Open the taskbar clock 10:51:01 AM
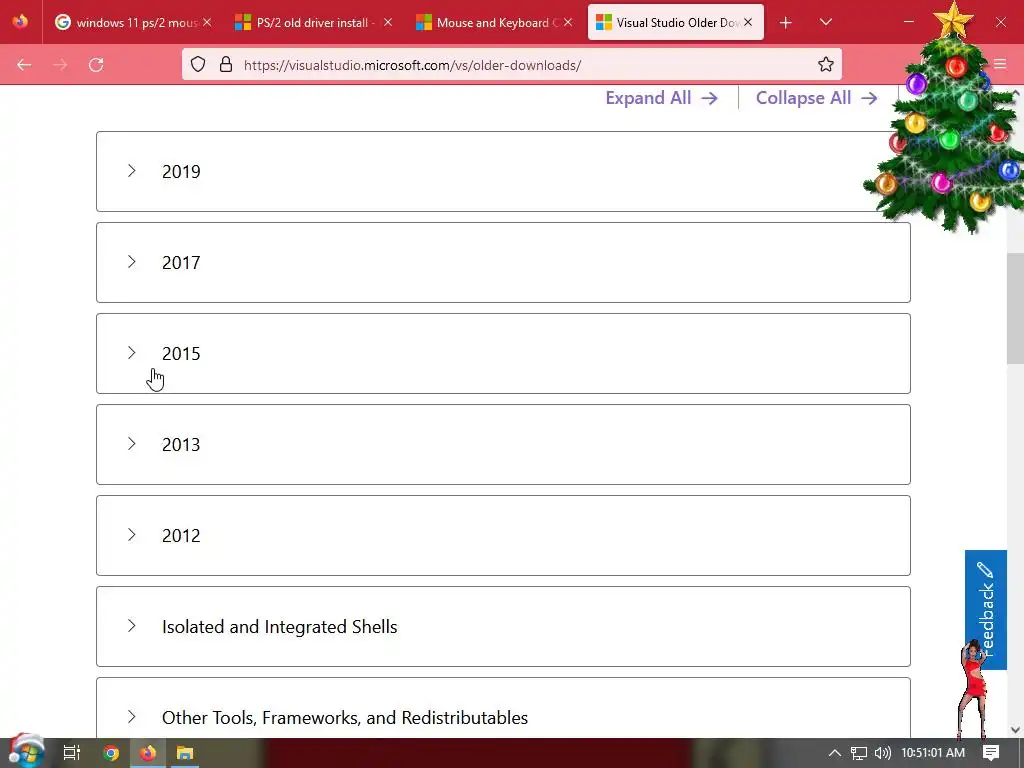Screen dimensions: 1024x768 point(933,753)
